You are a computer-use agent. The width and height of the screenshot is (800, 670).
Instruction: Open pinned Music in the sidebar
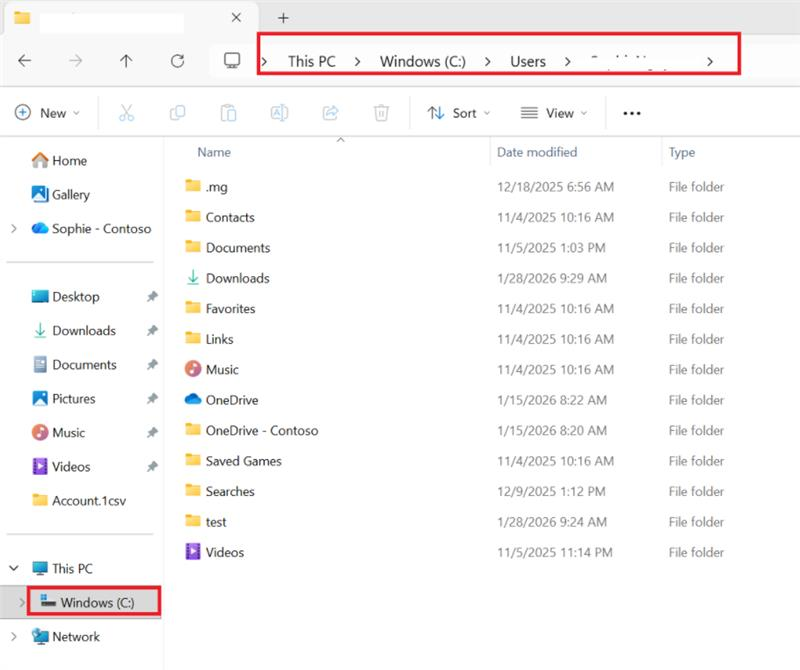(58, 433)
